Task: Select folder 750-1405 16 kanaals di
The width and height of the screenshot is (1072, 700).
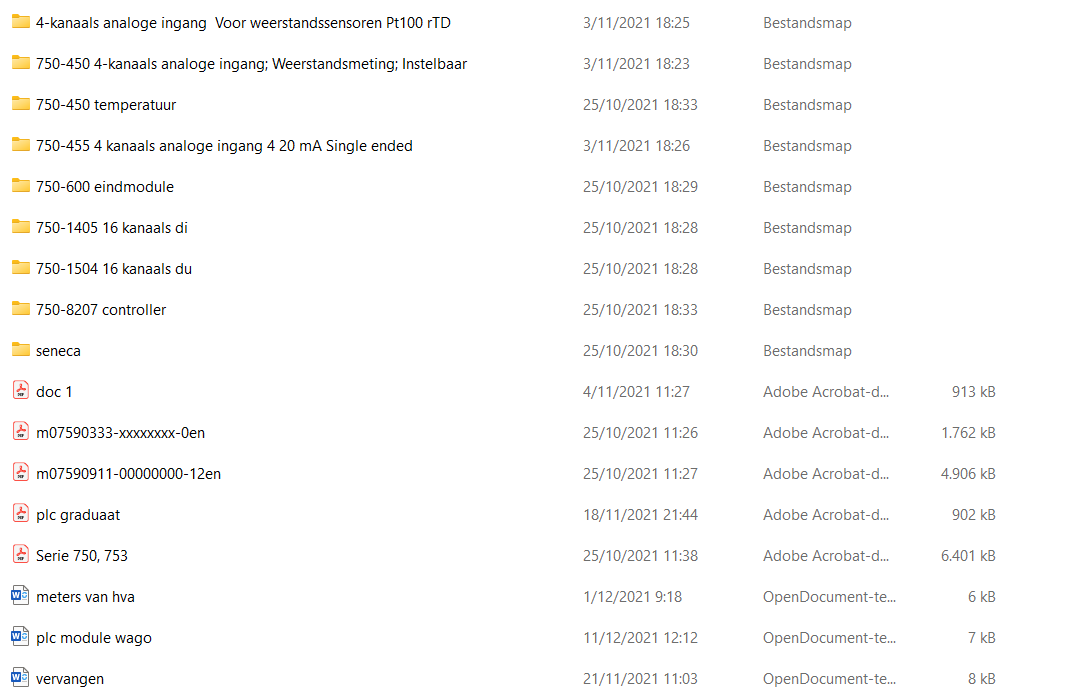Action: pos(111,228)
